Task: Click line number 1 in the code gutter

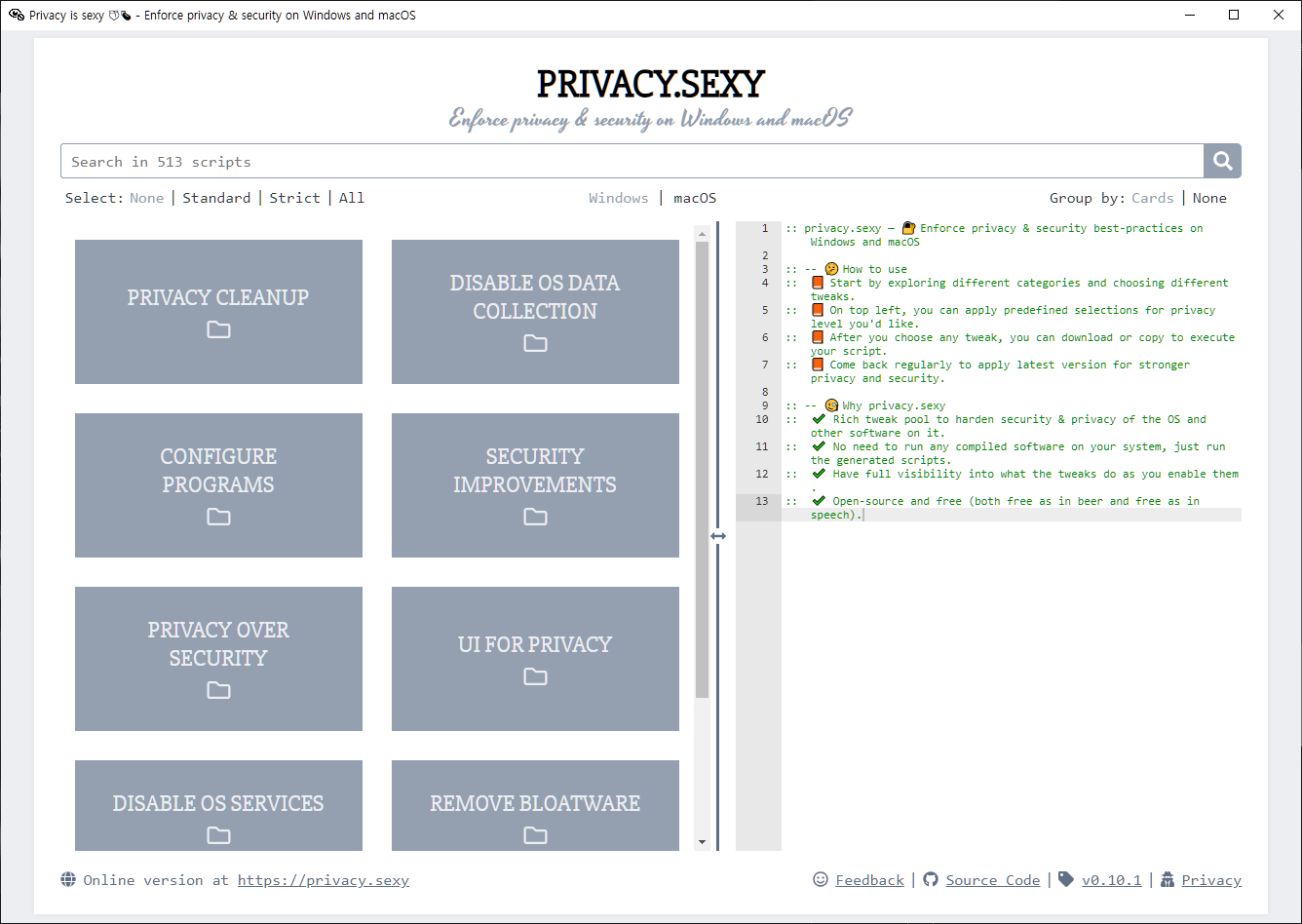Action: (x=765, y=228)
